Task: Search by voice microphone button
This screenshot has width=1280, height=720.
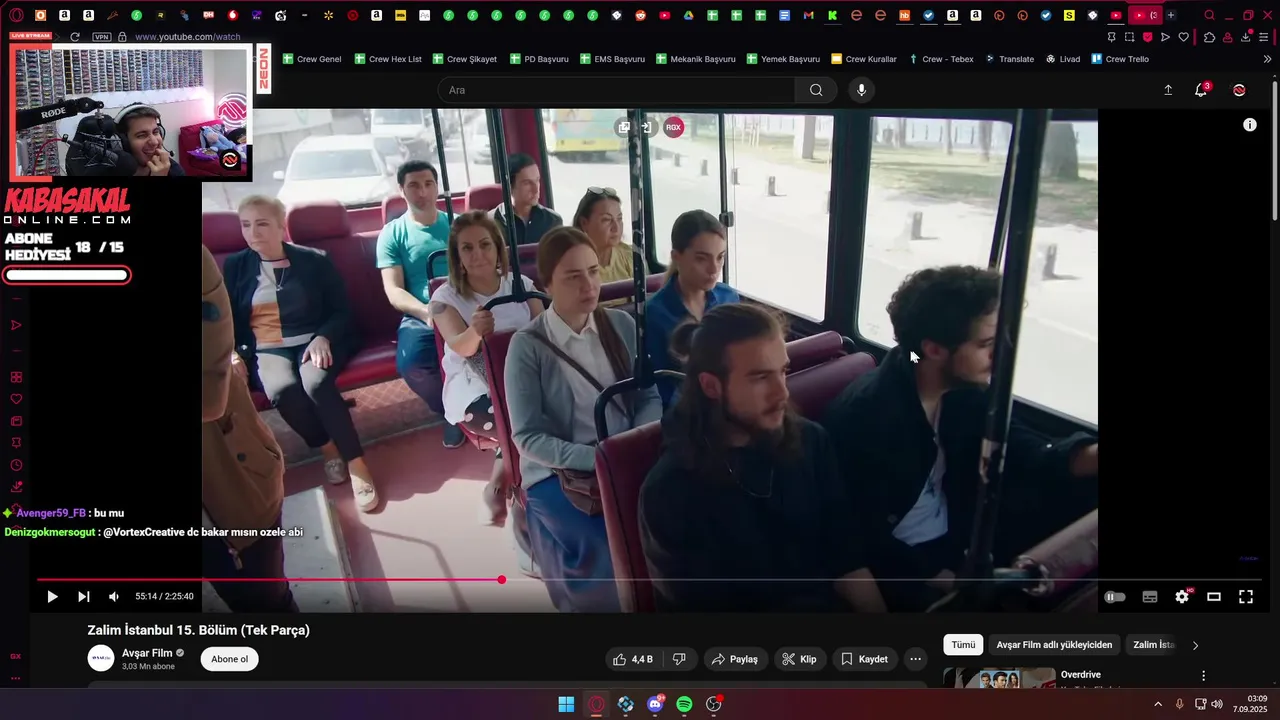Action: coord(861,90)
